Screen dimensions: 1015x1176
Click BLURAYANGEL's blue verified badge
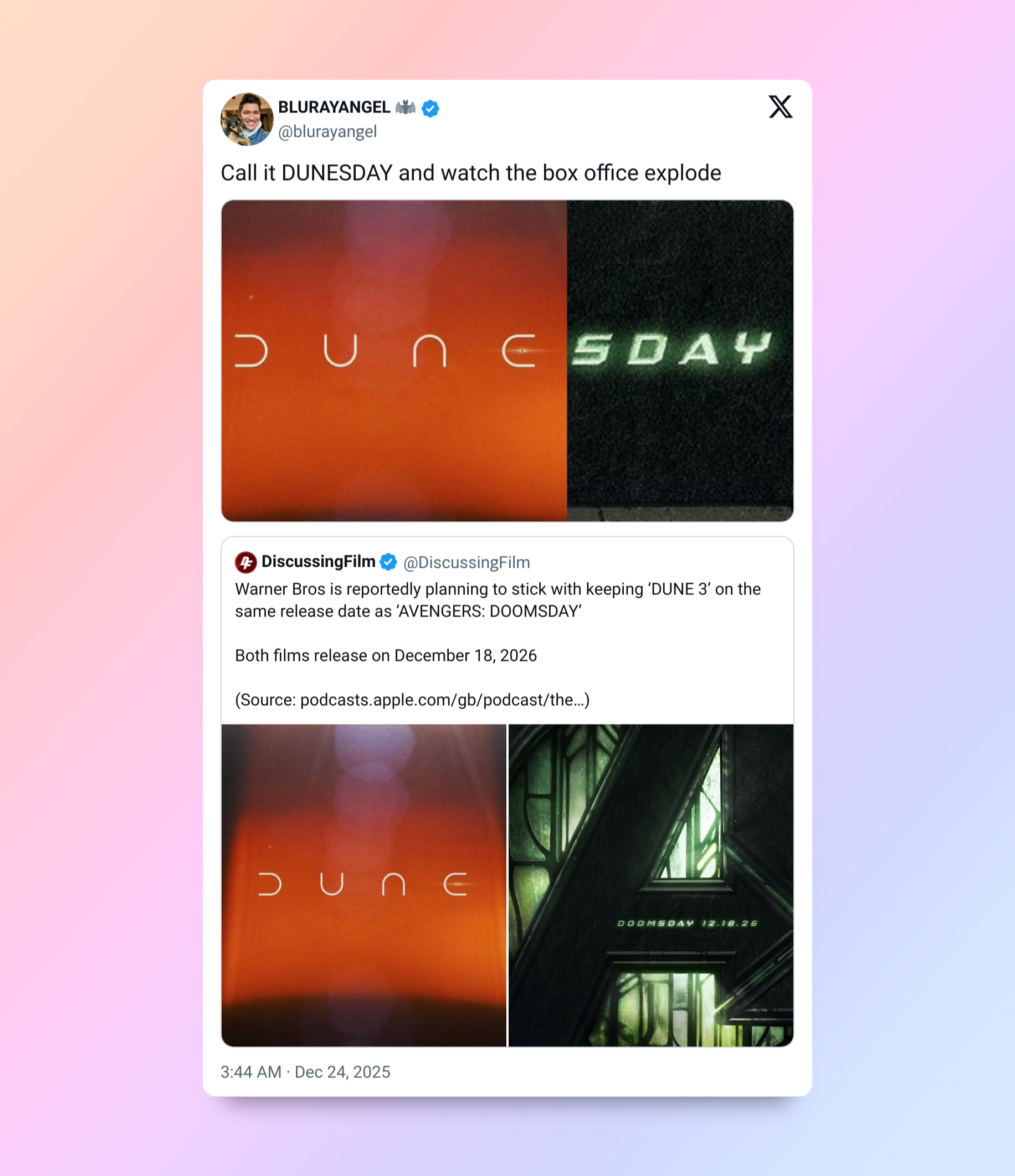pos(430,108)
